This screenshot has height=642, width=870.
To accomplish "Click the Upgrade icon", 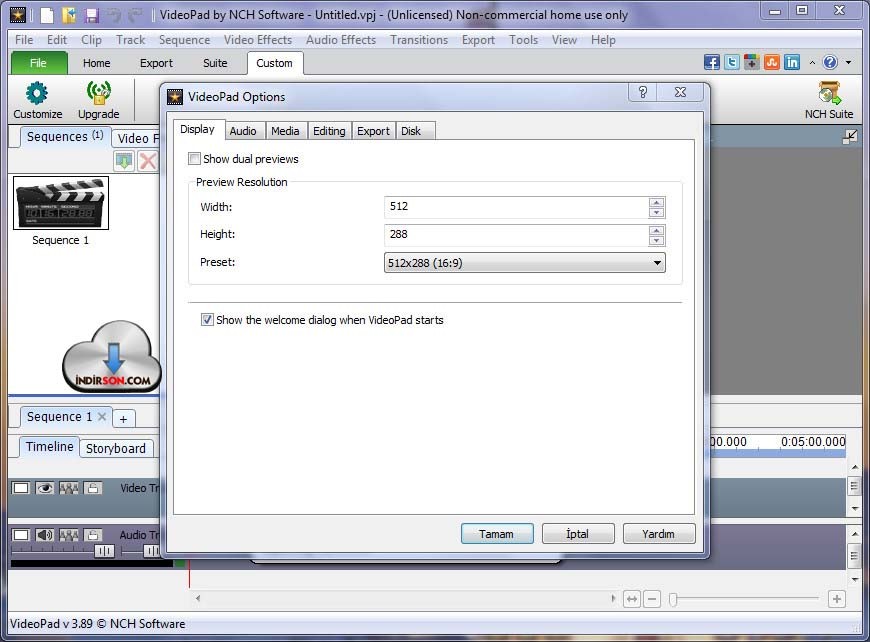I will coord(98,93).
